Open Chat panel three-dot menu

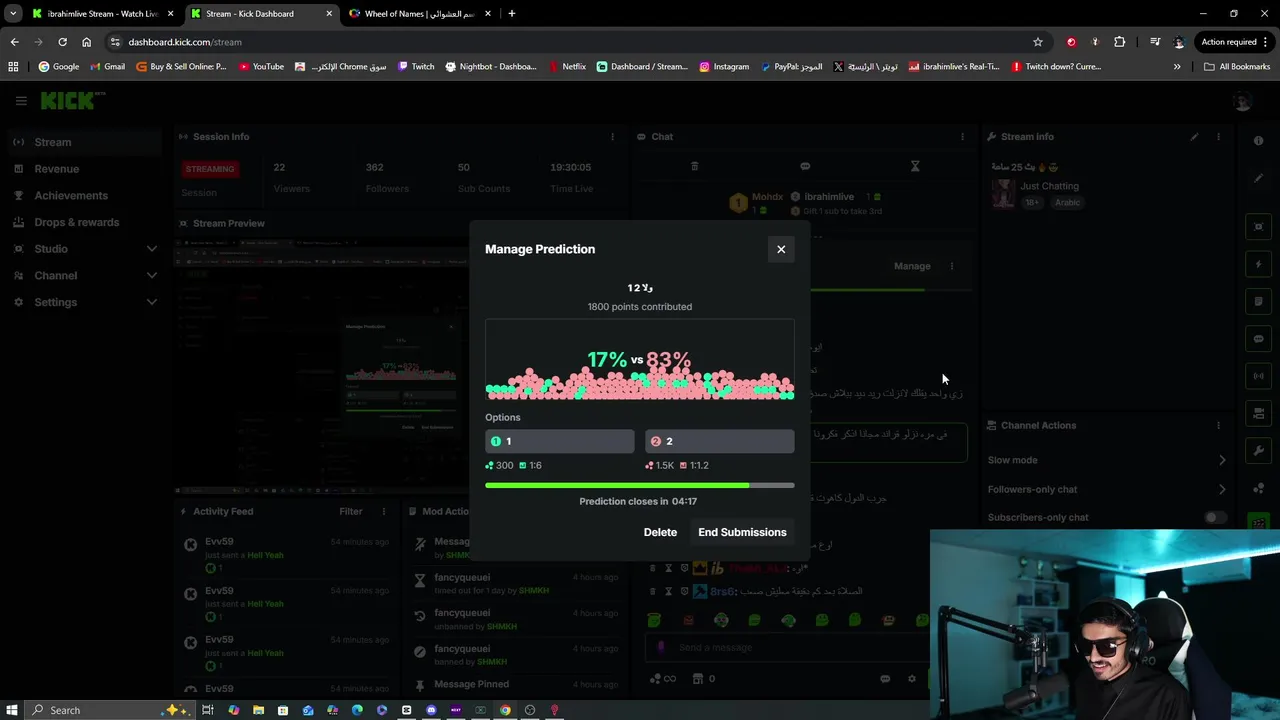pyautogui.click(x=963, y=136)
